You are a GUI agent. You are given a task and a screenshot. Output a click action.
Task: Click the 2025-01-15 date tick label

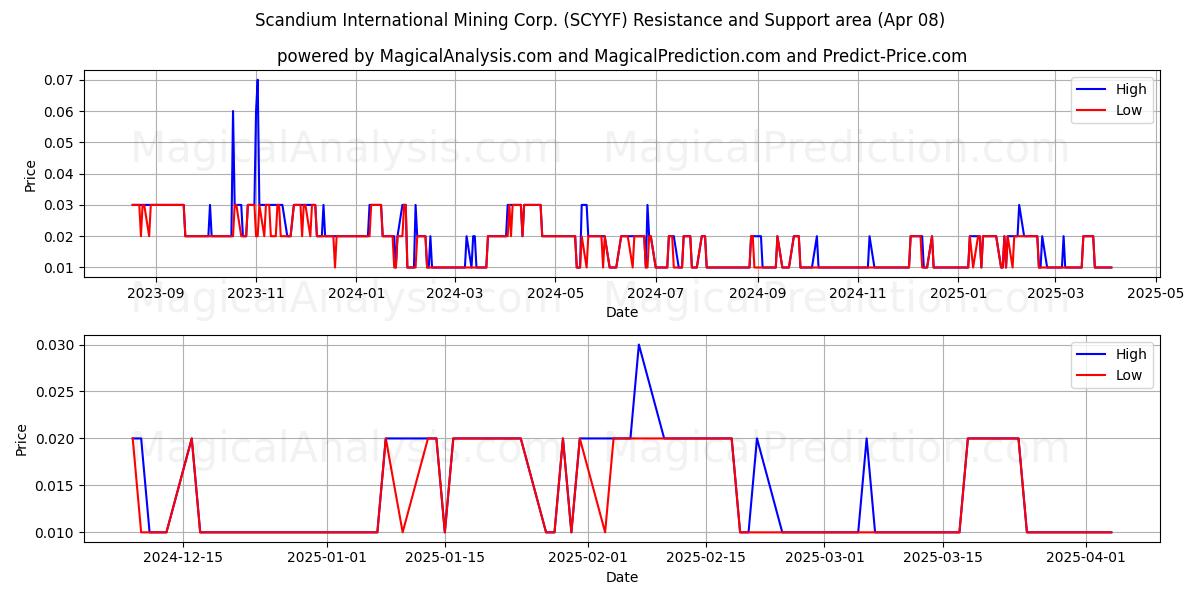point(445,558)
